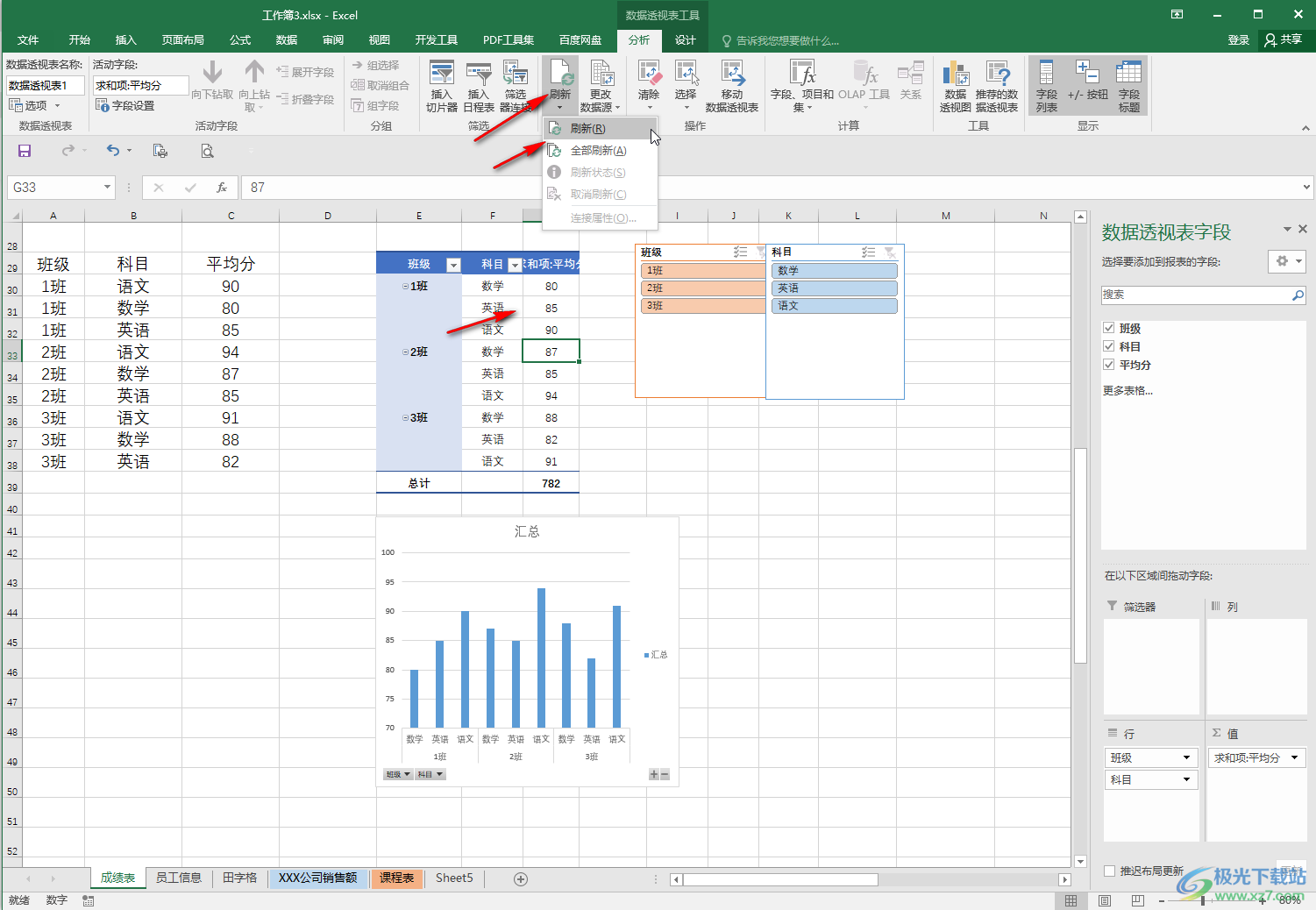
Task: Save workbook with quick access icon
Action: pyautogui.click(x=25, y=151)
